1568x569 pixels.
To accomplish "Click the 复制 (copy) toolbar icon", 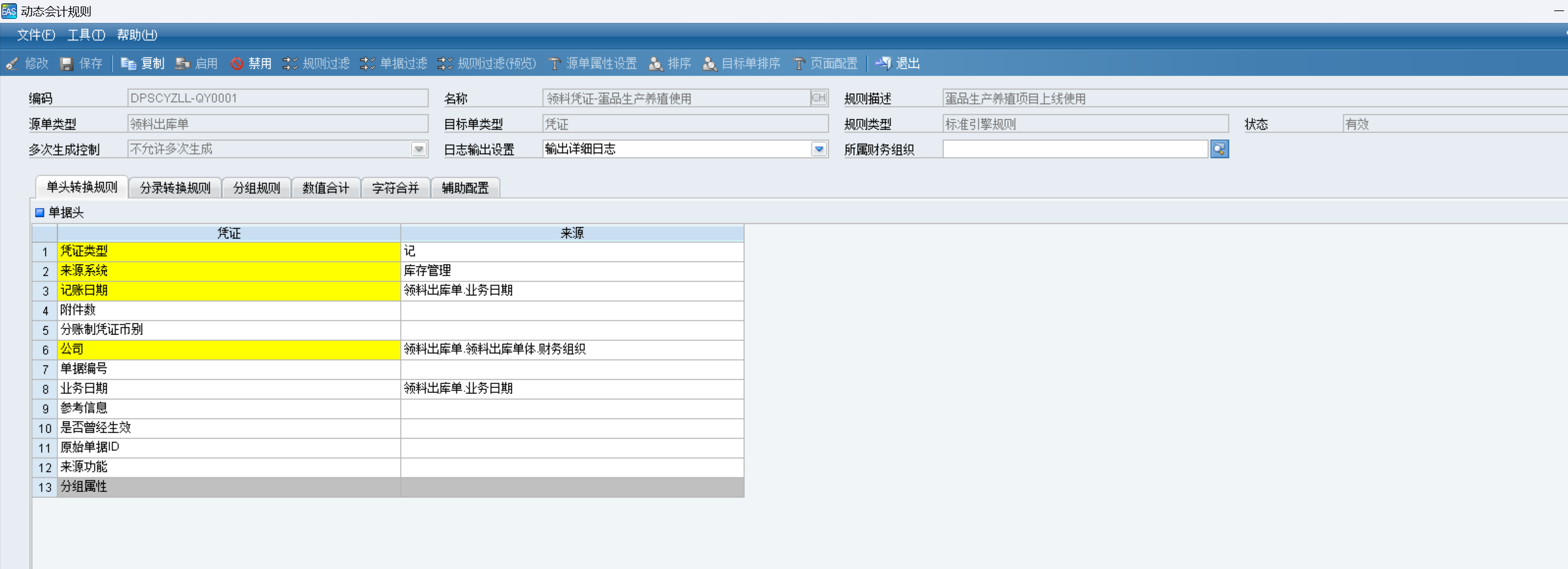I will click(x=128, y=63).
